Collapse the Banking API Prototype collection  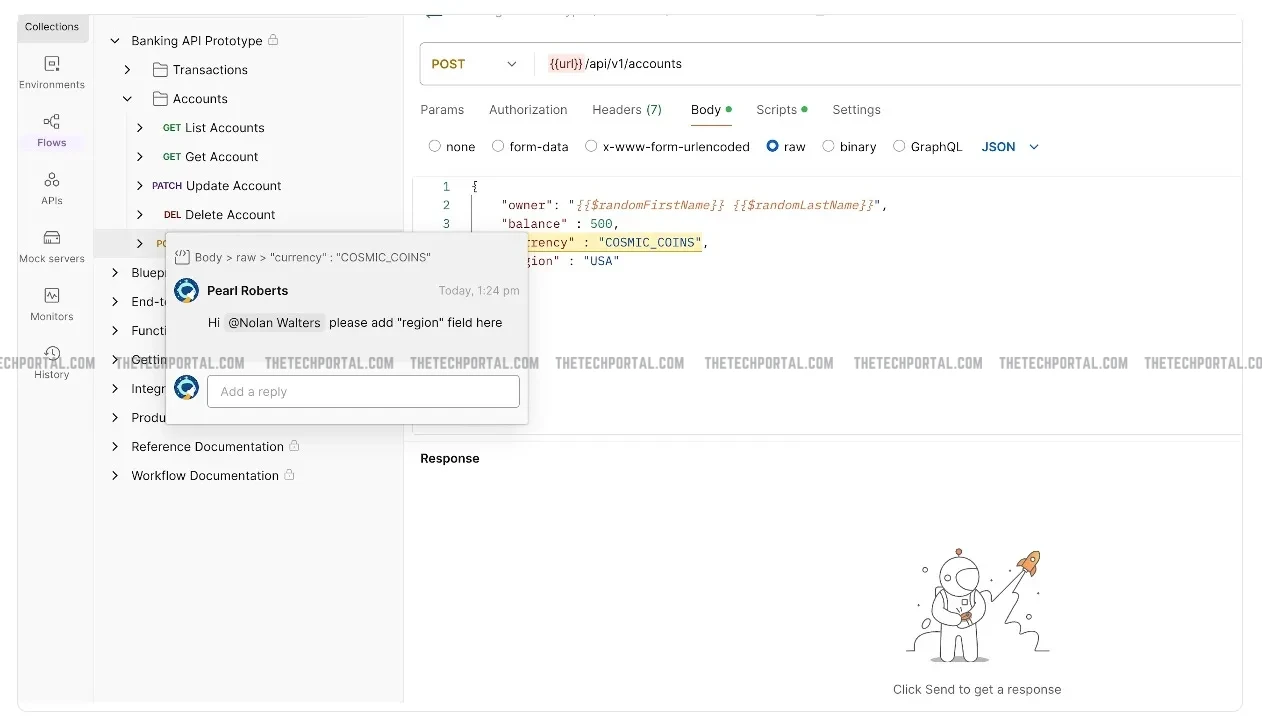[115, 41]
